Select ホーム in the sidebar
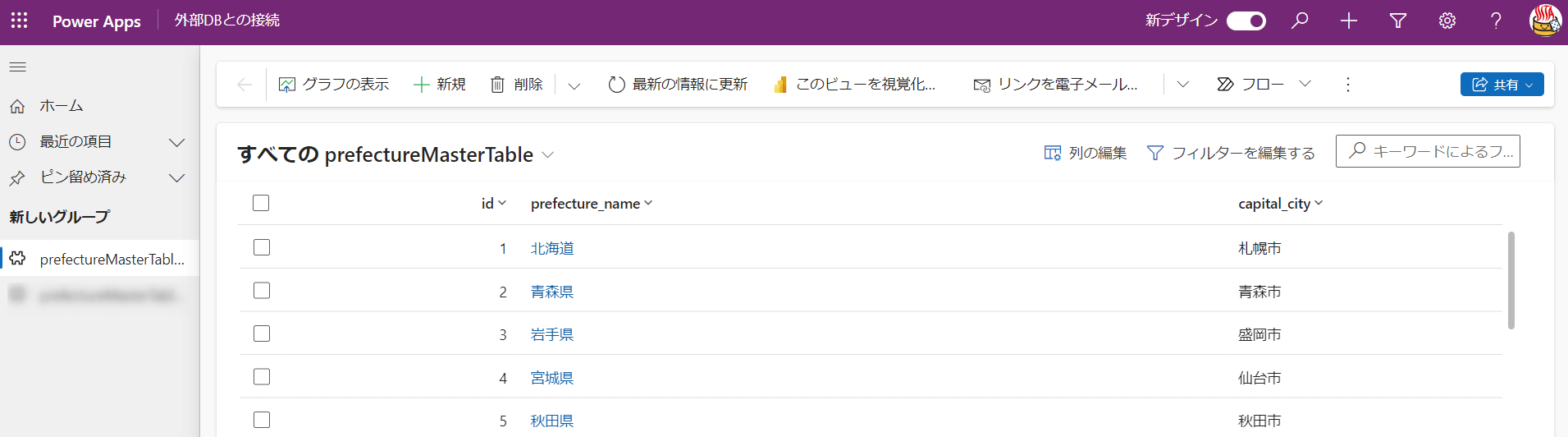Viewport: 1568px width, 437px height. [x=62, y=106]
